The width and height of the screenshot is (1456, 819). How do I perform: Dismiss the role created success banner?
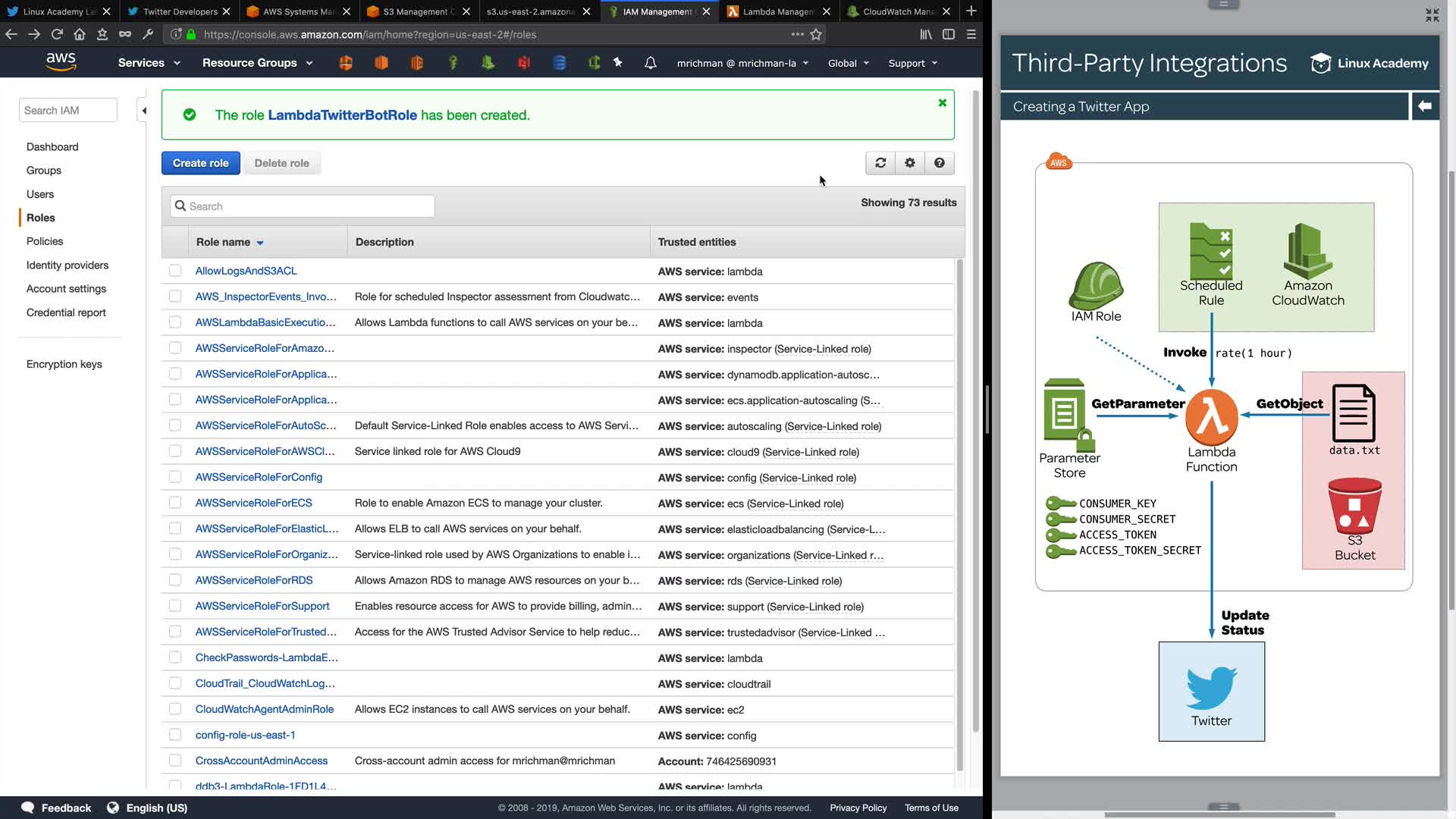pyautogui.click(x=942, y=103)
